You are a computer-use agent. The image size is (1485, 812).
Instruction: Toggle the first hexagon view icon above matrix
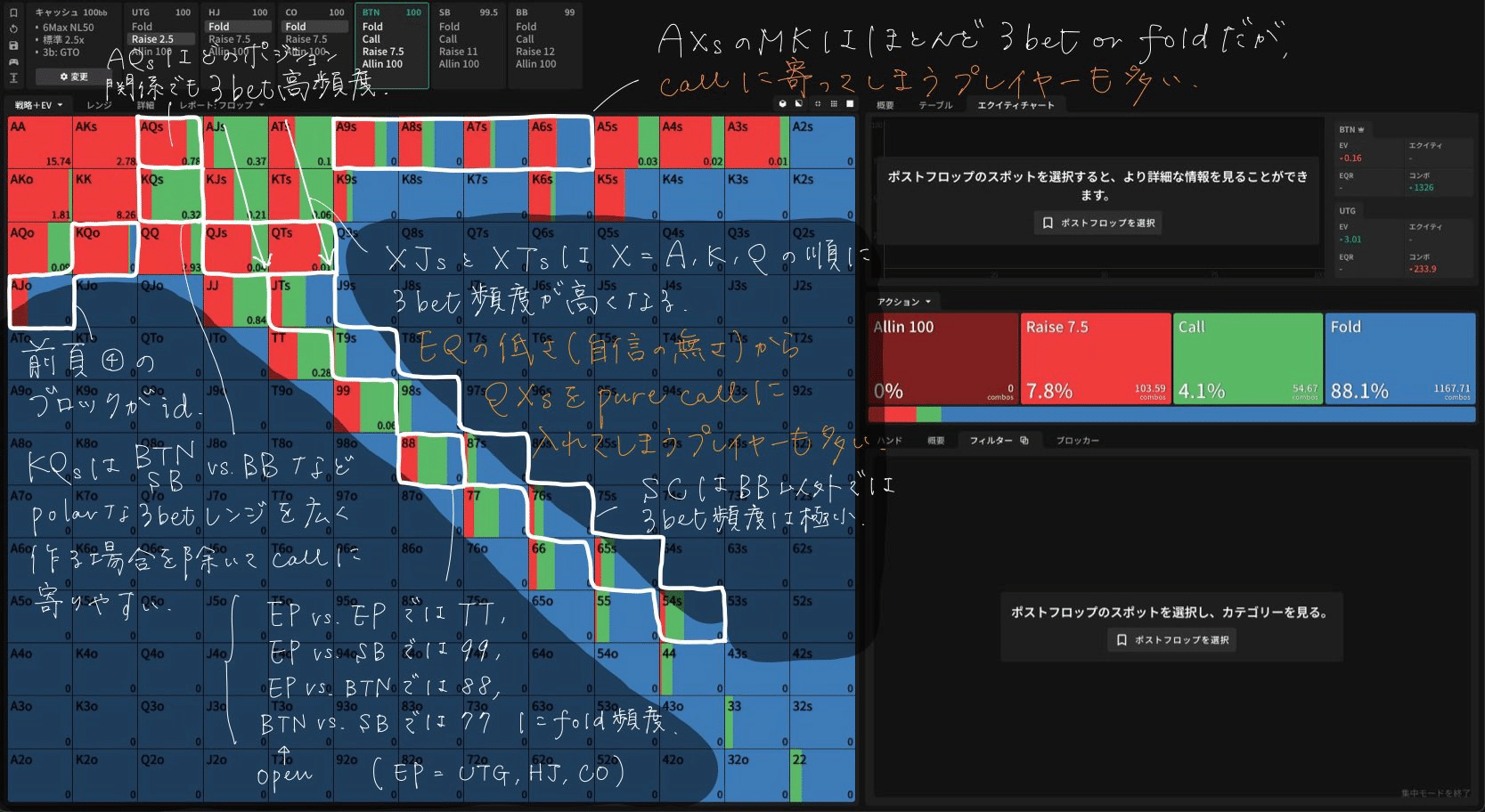point(782,104)
